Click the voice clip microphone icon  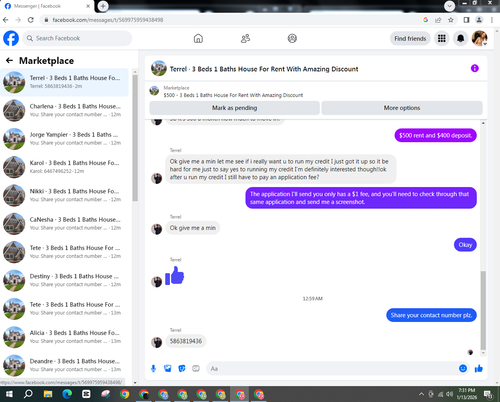click(153, 368)
